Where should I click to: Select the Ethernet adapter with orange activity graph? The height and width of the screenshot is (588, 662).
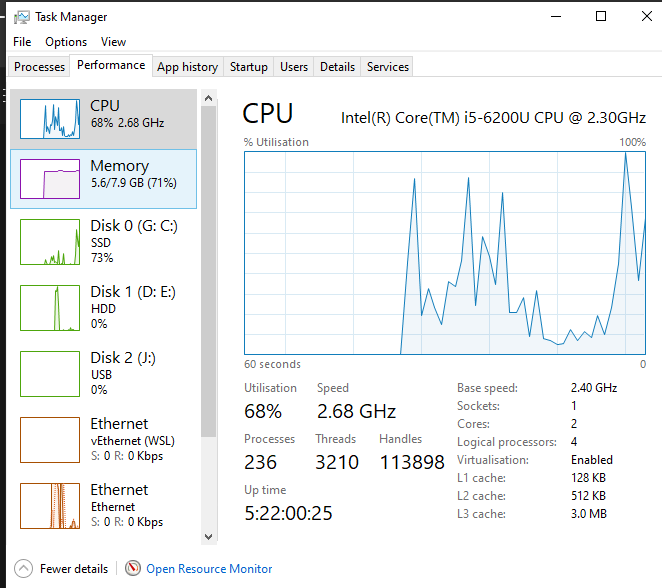coord(103,505)
